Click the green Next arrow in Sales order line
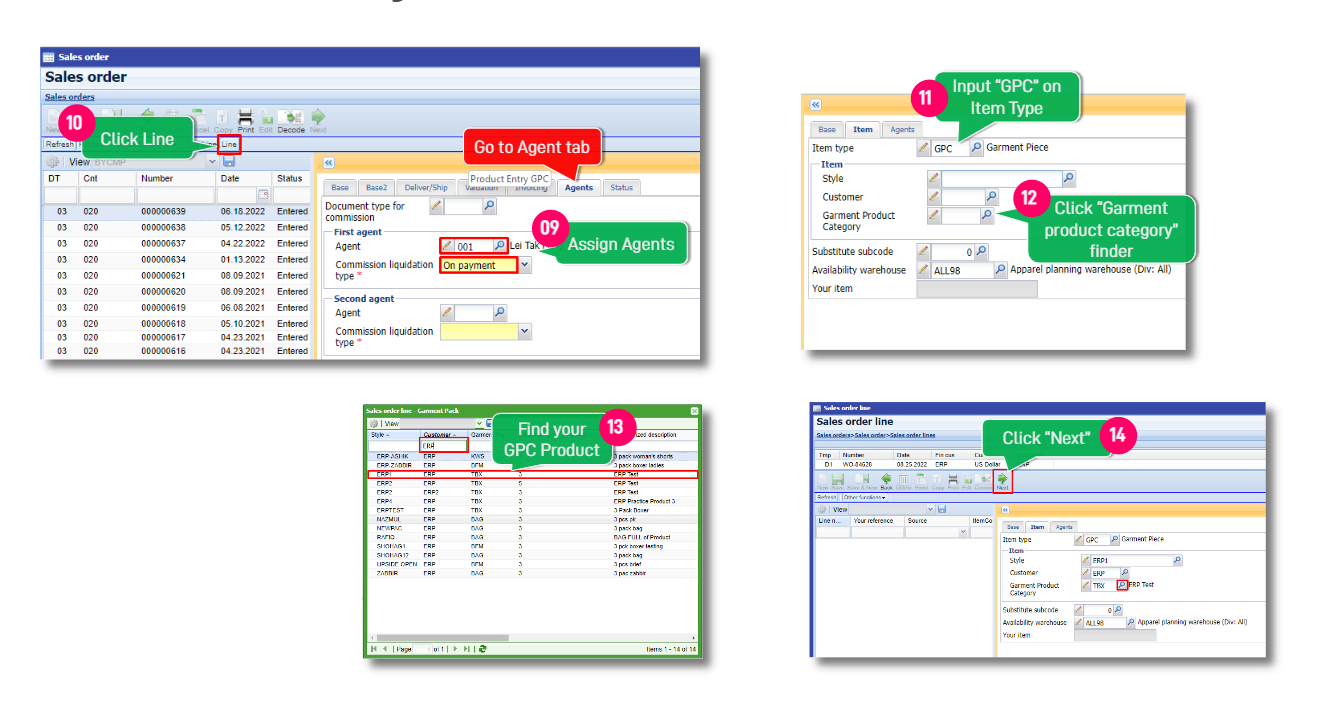 [x=1002, y=481]
